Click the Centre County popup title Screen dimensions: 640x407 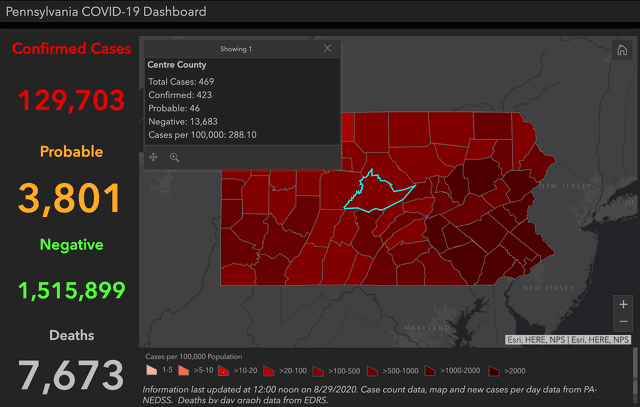click(x=177, y=65)
